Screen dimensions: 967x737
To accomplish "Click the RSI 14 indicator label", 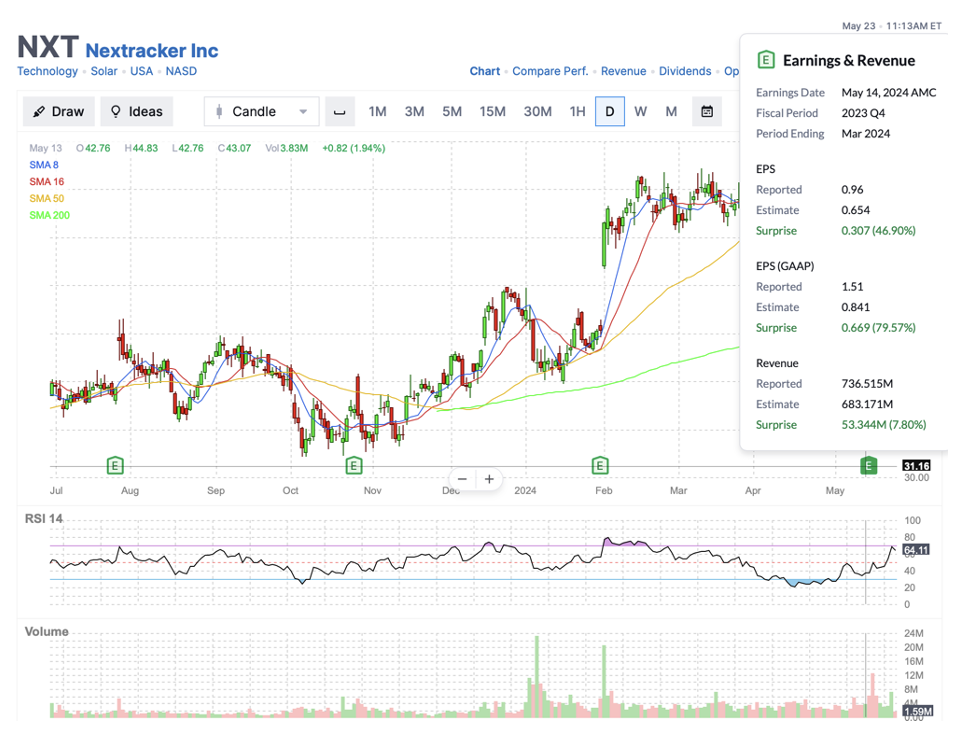I will tap(44, 519).
